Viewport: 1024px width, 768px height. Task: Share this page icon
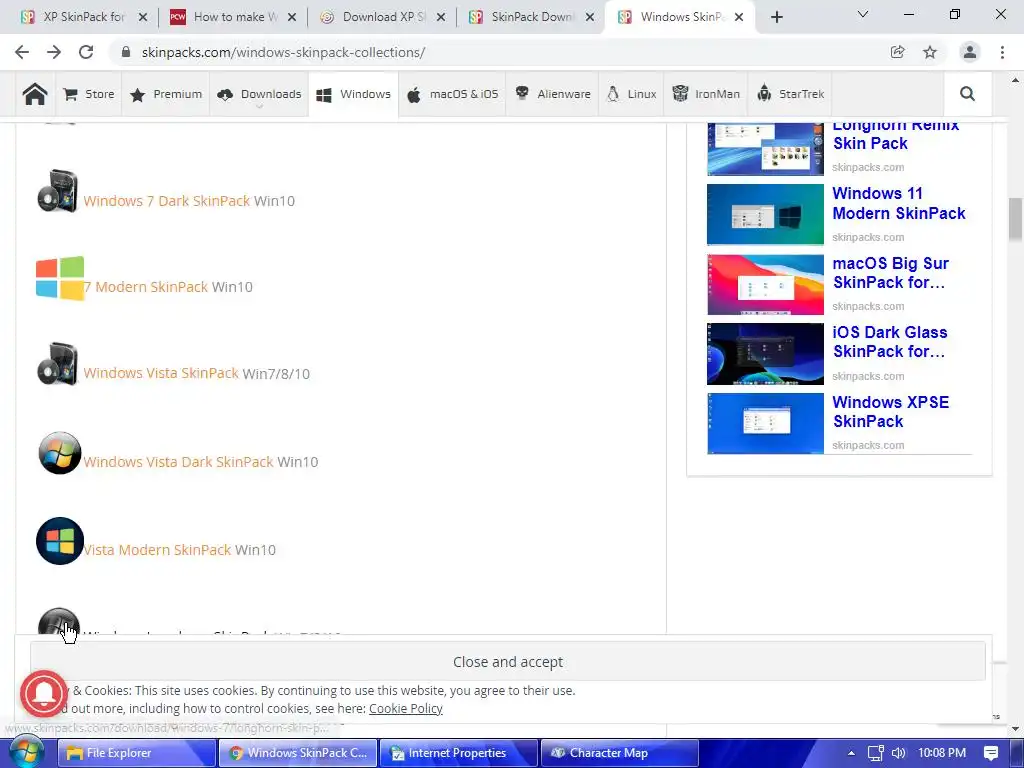(x=898, y=52)
